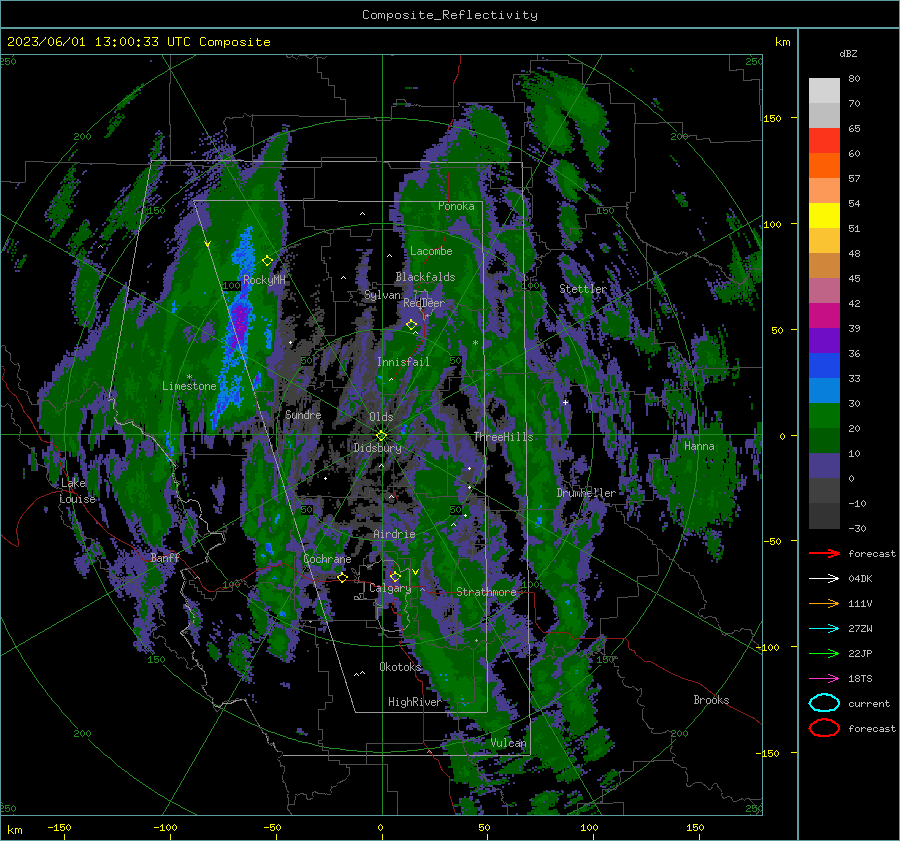Image resolution: width=900 pixels, height=841 pixels.
Task: Click the yellow diamond marker near RockyMH
Action: point(267,261)
